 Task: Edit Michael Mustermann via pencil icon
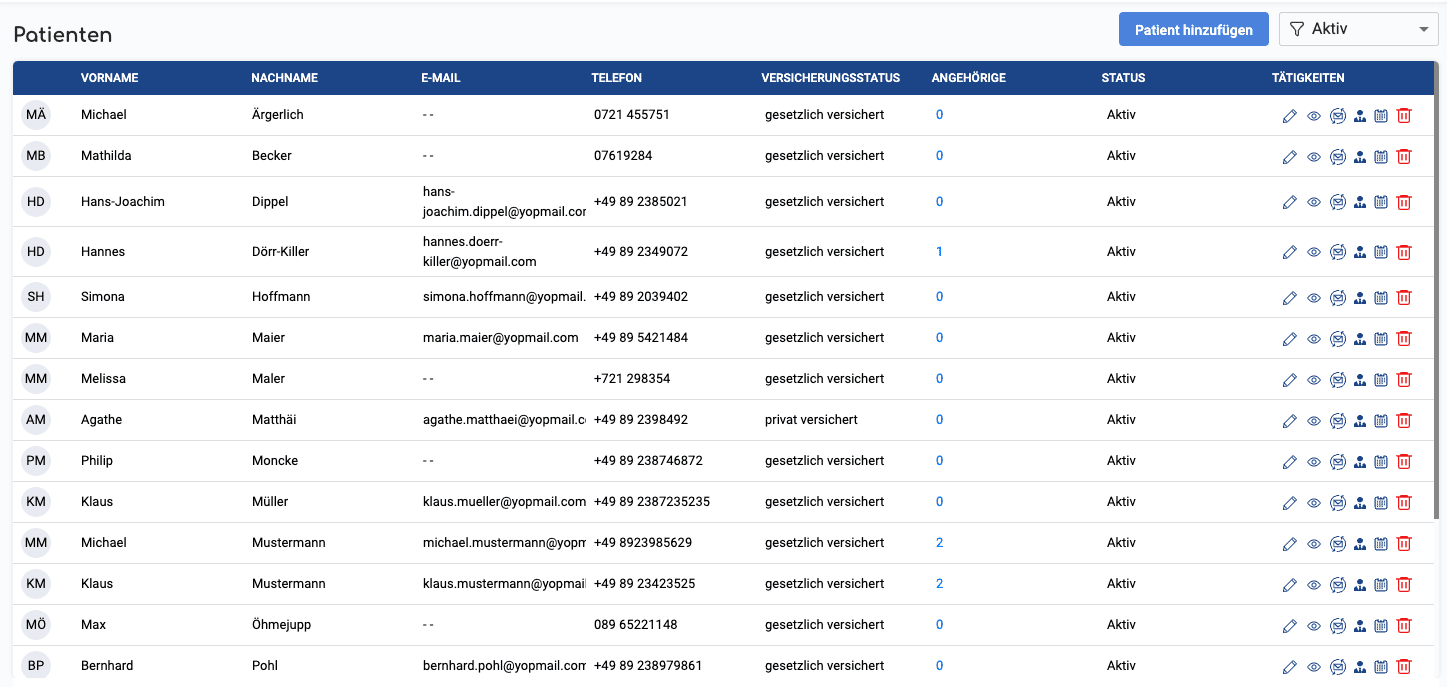[x=1290, y=544]
